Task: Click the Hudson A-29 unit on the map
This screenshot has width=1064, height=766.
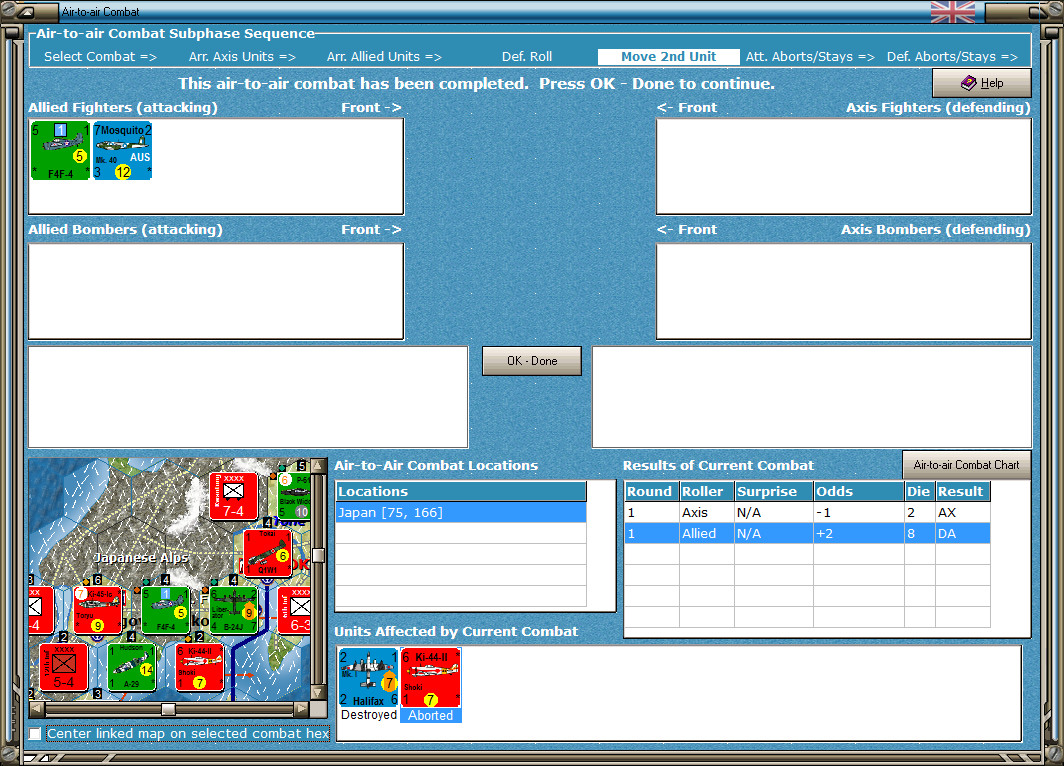Action: click(x=132, y=667)
